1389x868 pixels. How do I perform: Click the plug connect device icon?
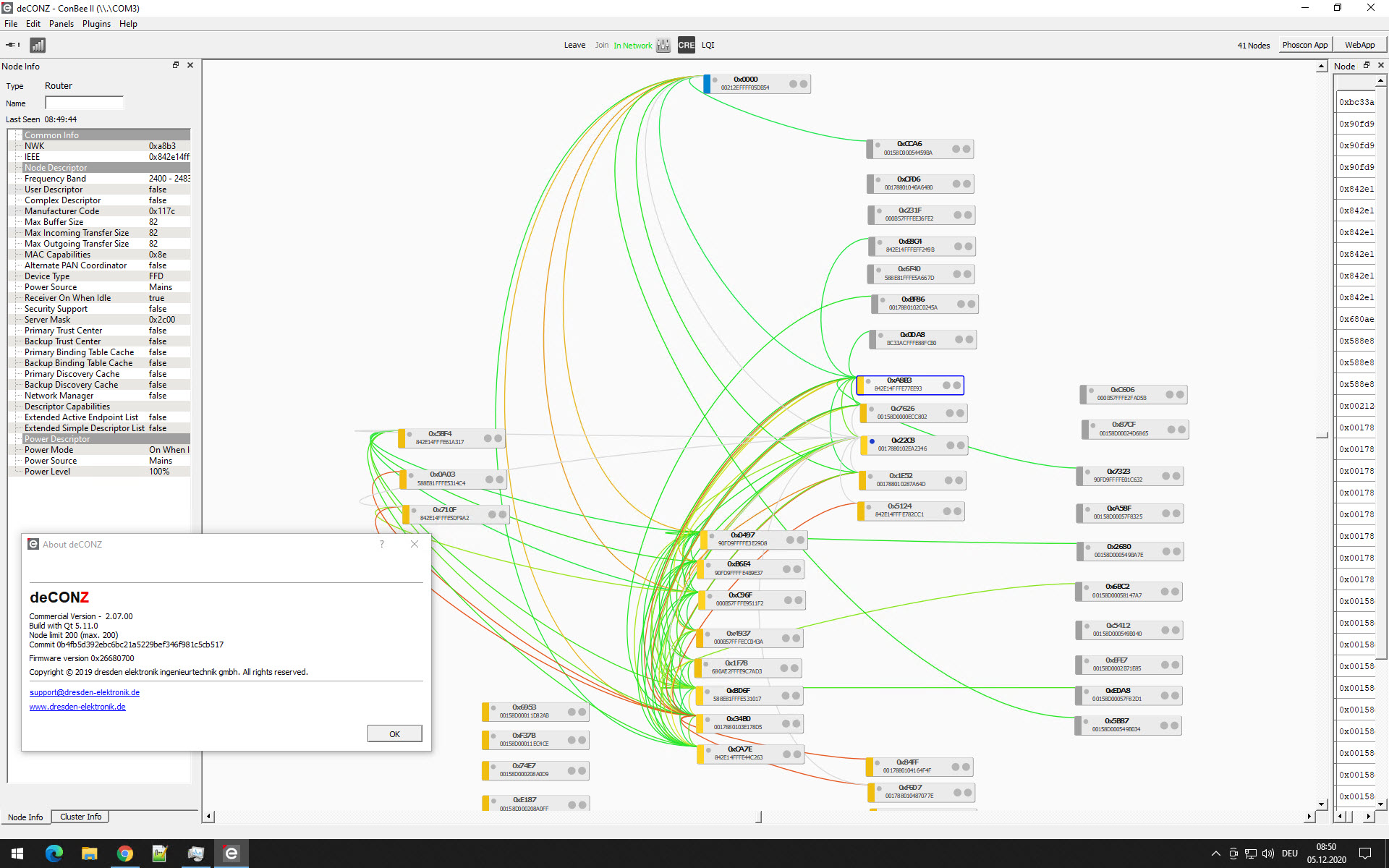click(x=12, y=45)
